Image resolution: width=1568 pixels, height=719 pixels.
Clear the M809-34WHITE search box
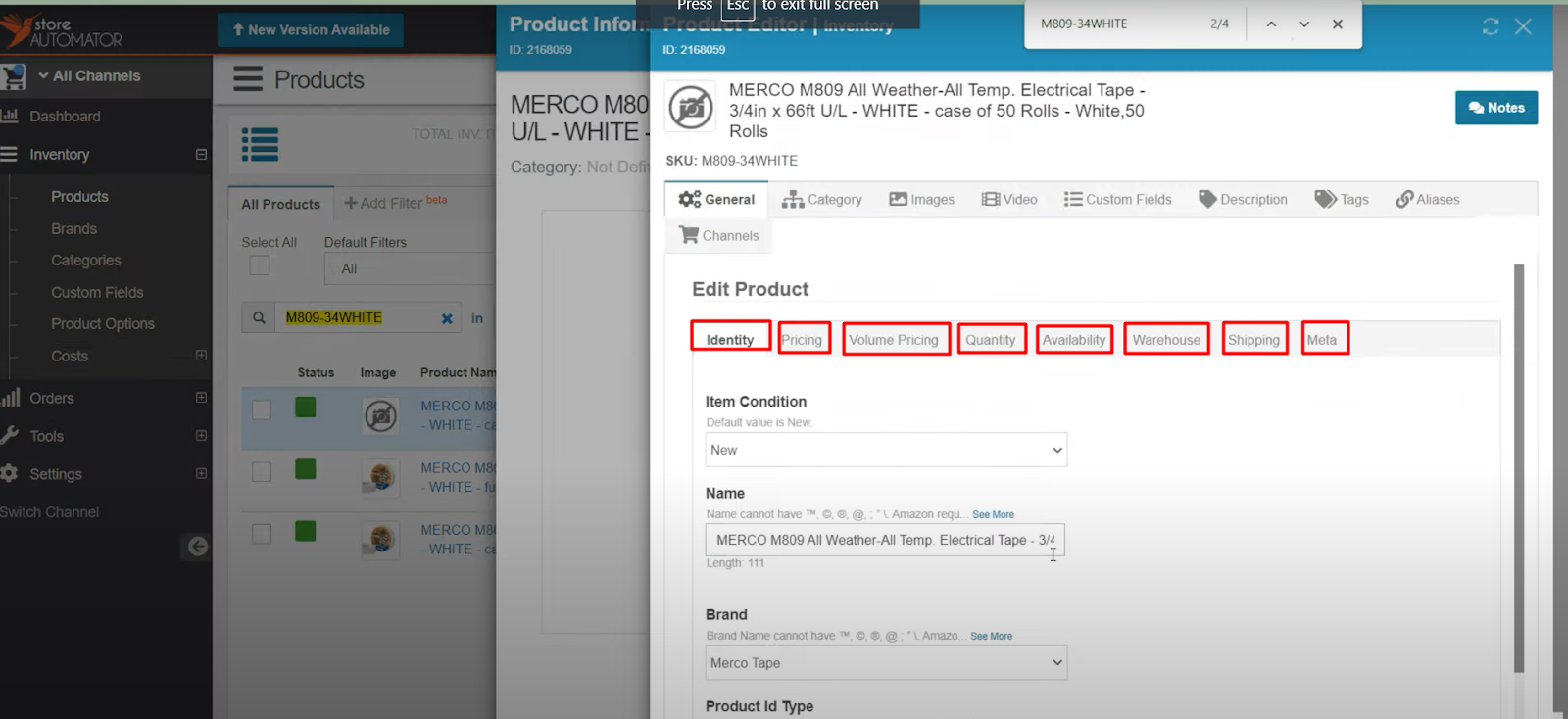click(447, 318)
